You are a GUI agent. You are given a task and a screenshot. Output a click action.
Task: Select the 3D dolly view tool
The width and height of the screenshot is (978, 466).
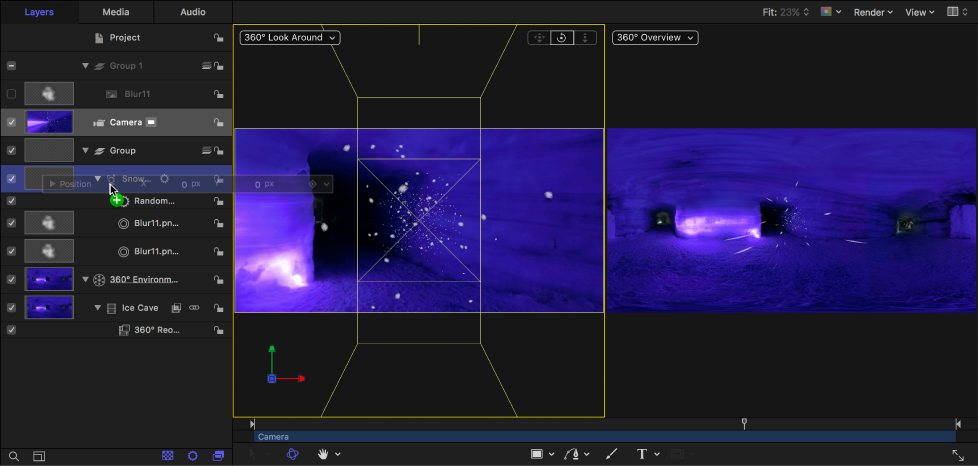pyautogui.click(x=585, y=38)
